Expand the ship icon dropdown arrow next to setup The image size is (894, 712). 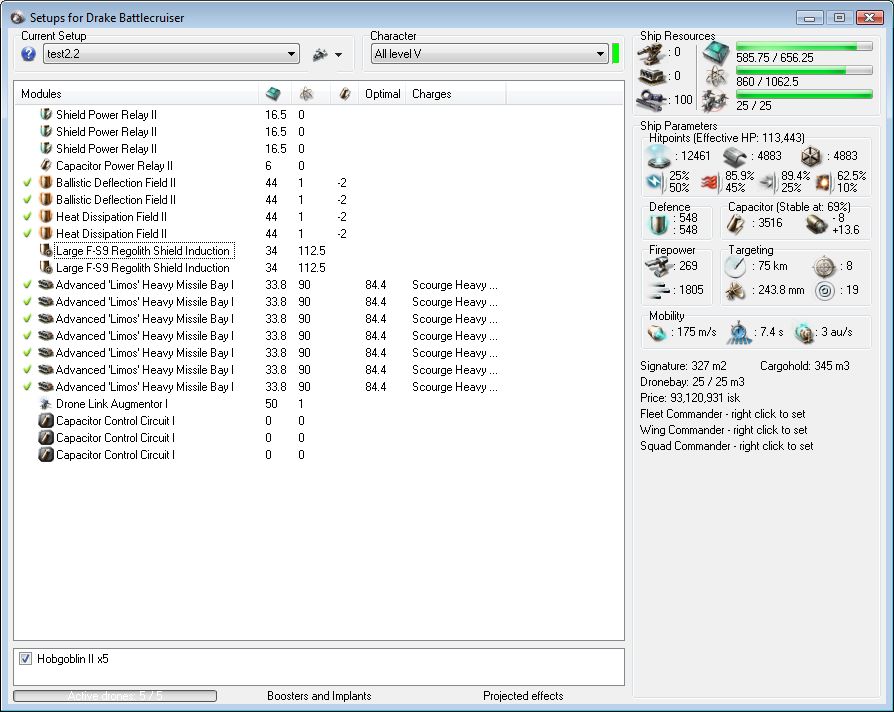[x=339, y=55]
